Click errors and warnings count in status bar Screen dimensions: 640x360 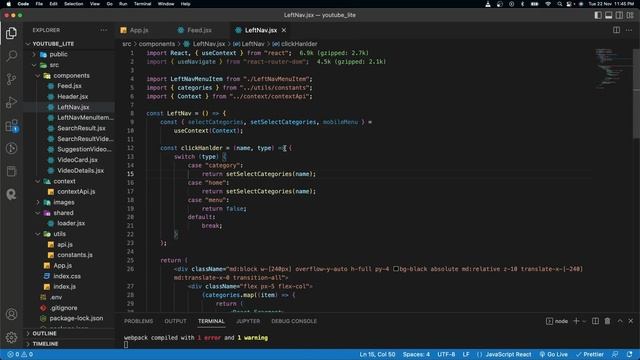(20, 354)
